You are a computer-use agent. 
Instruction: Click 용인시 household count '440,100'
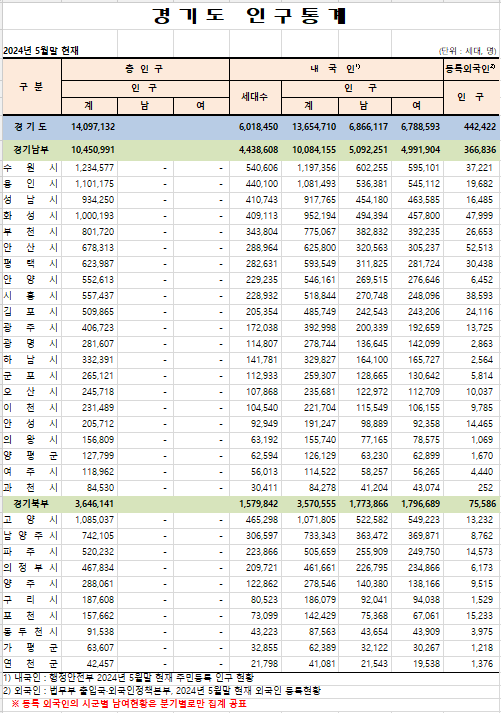point(261,184)
